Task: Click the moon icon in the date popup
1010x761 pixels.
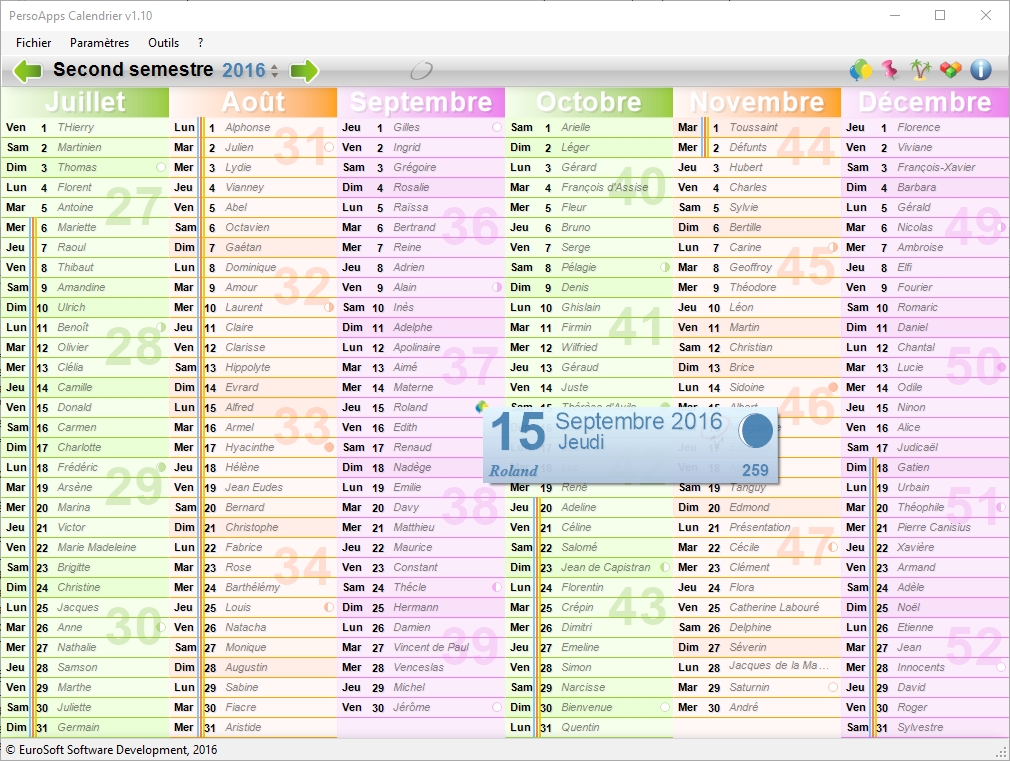Action: 755,431
